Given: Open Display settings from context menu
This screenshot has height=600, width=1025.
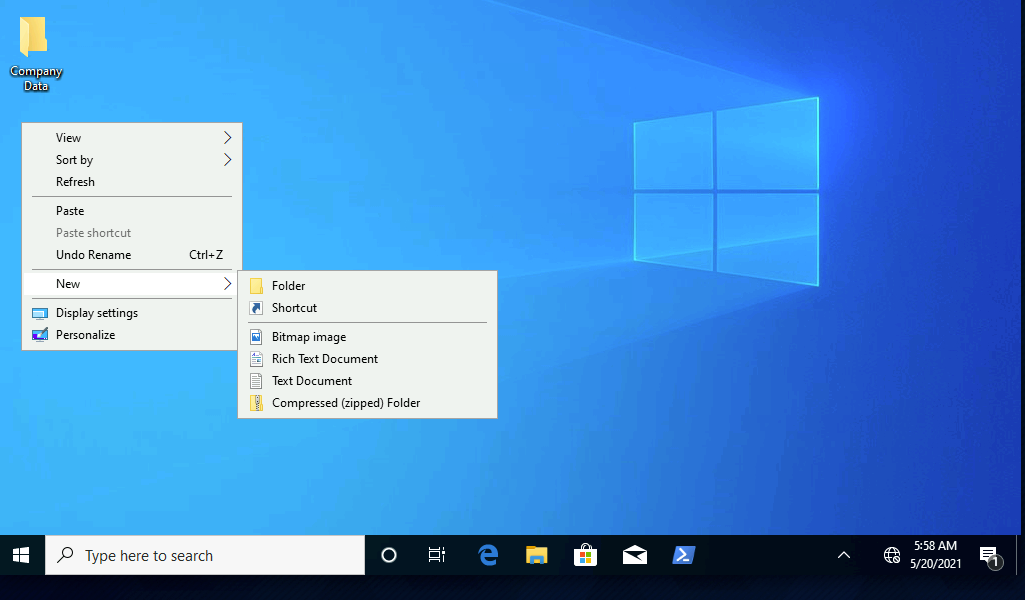Looking at the screenshot, I should point(97,313).
